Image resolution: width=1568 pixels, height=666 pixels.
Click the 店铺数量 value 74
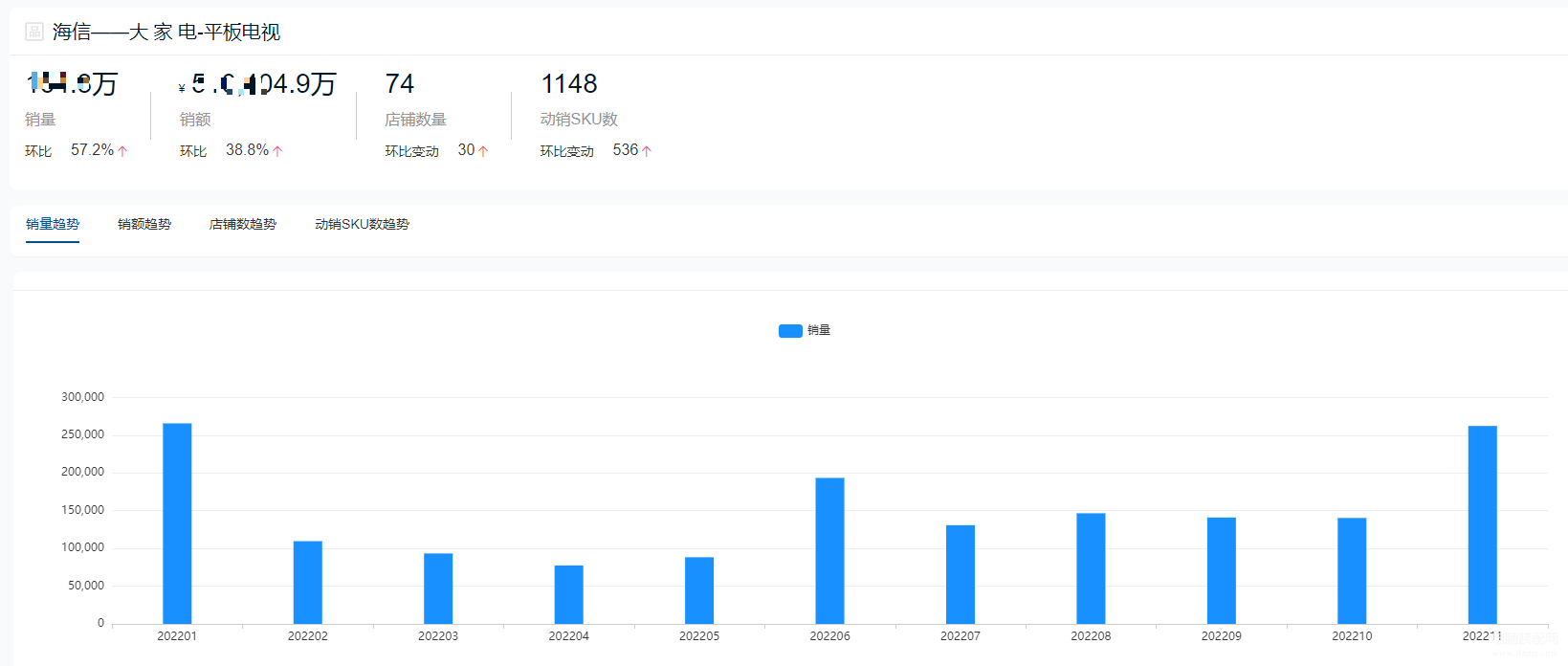(x=400, y=84)
